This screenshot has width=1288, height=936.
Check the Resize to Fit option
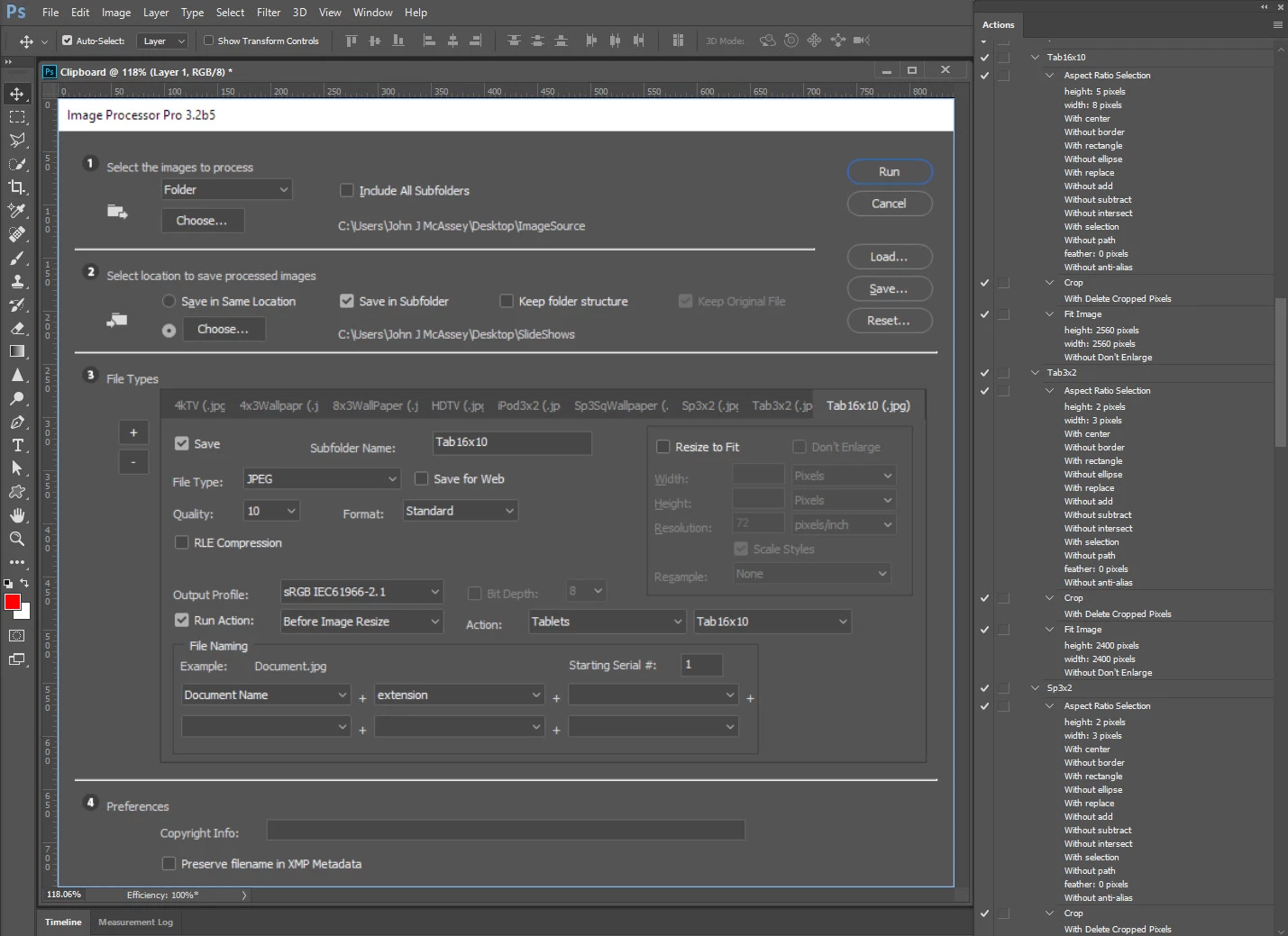pos(663,447)
